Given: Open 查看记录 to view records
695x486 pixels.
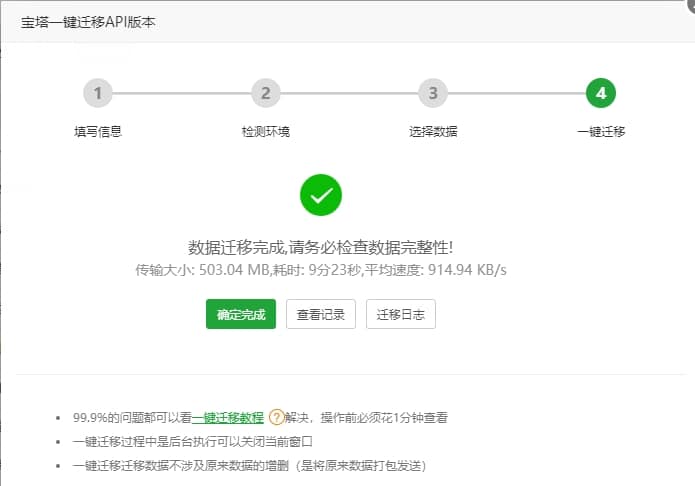Looking at the screenshot, I should tap(321, 314).
